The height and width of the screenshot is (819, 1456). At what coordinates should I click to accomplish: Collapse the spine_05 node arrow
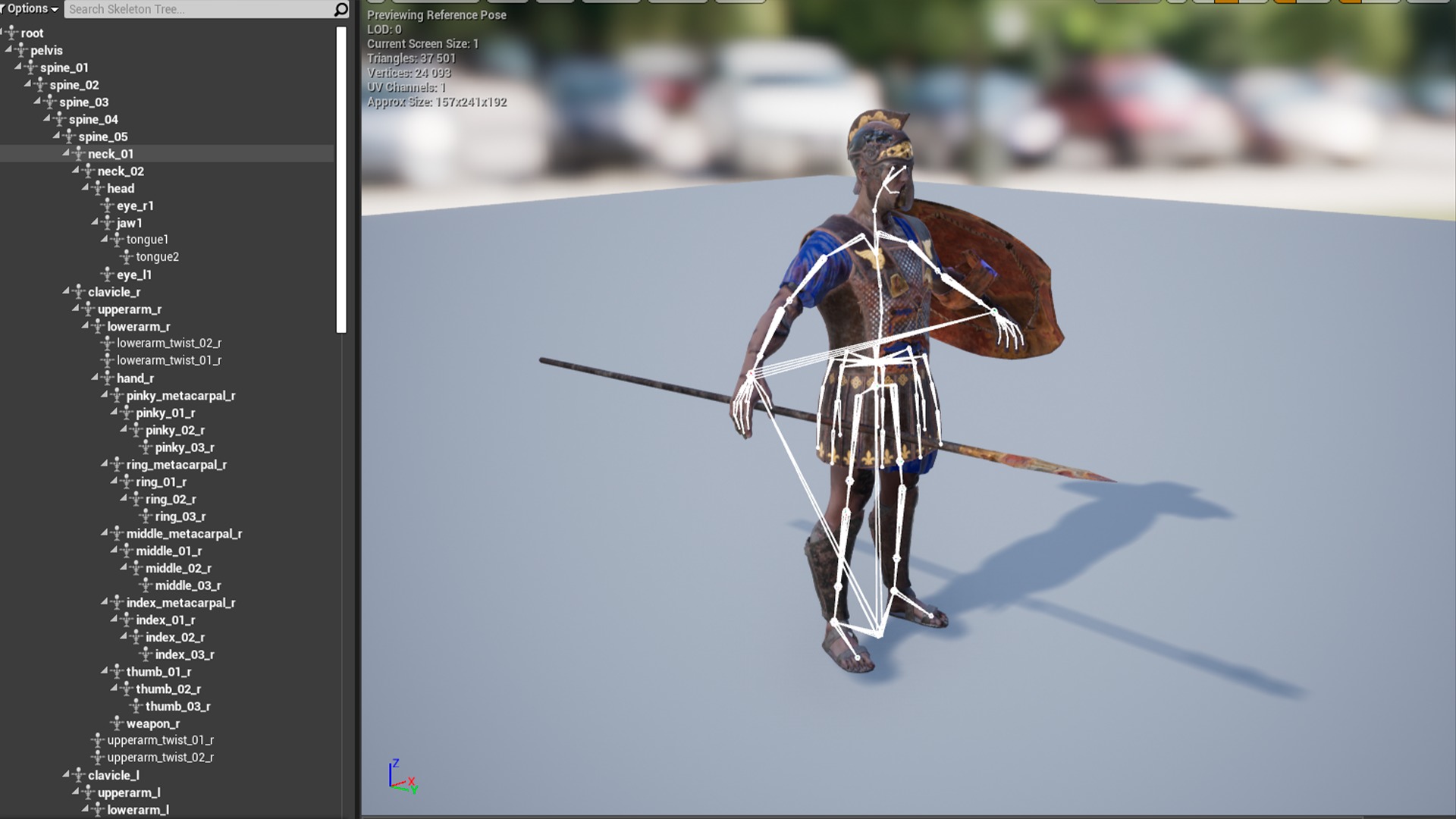(x=57, y=136)
